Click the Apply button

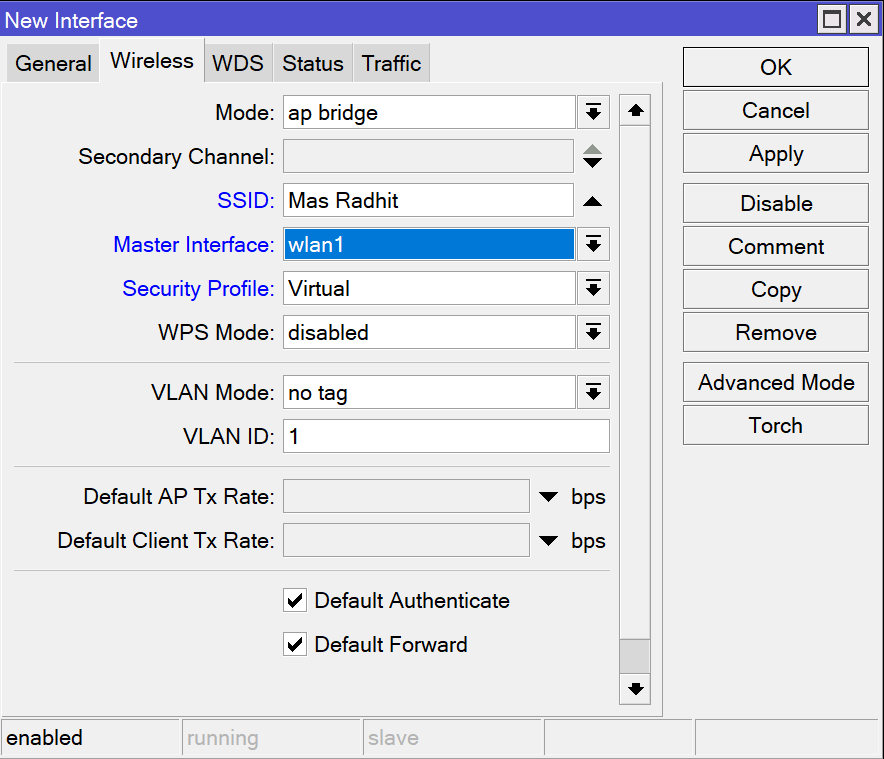point(776,153)
